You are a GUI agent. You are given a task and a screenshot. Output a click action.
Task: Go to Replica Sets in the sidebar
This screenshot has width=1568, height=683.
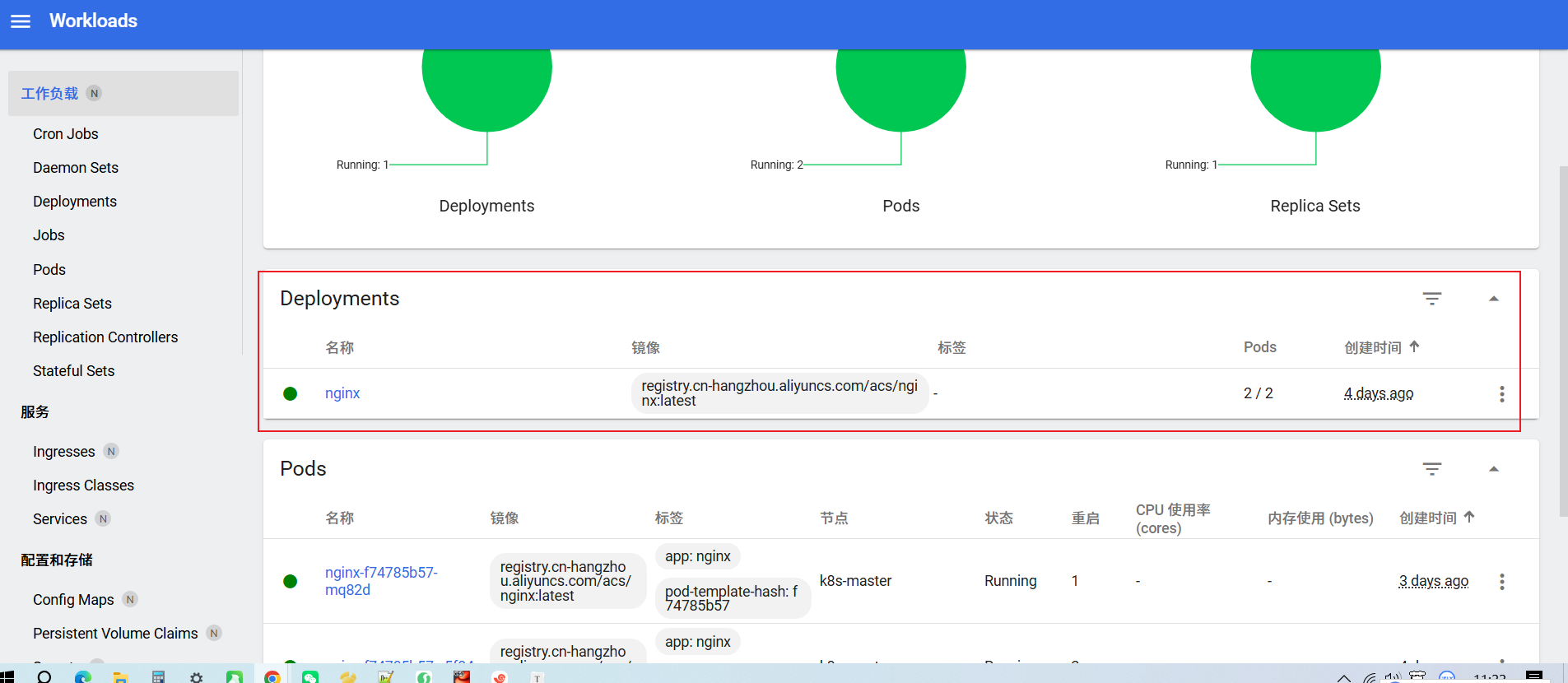72,304
